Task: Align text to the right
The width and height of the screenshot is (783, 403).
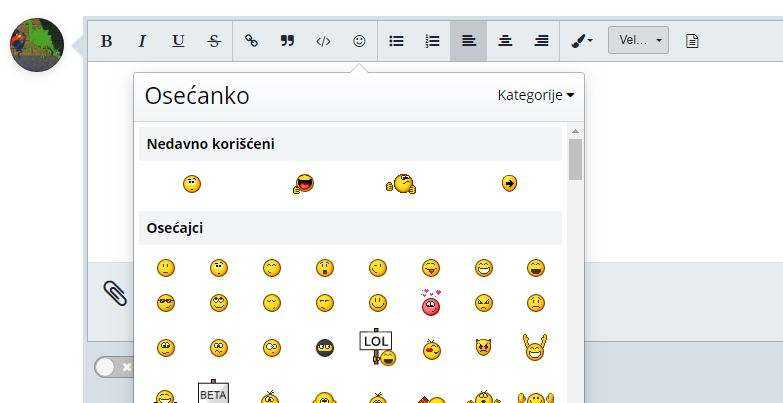Action: pyautogui.click(x=541, y=41)
